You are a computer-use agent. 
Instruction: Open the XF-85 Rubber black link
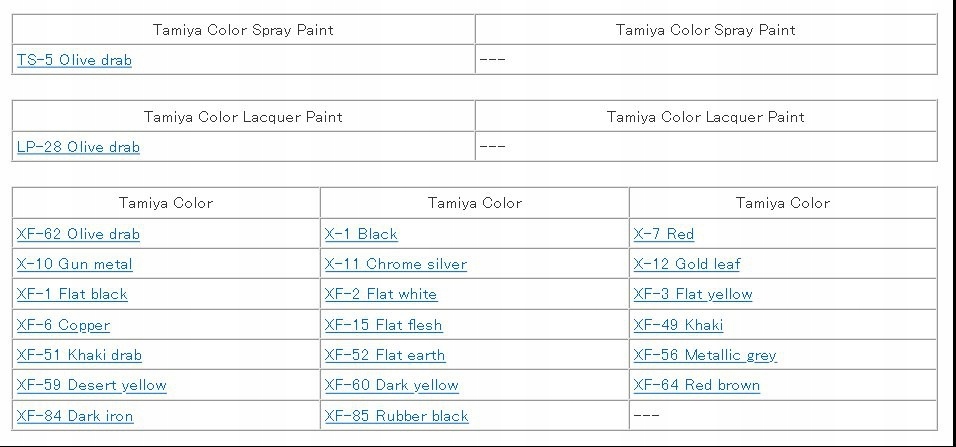click(396, 416)
